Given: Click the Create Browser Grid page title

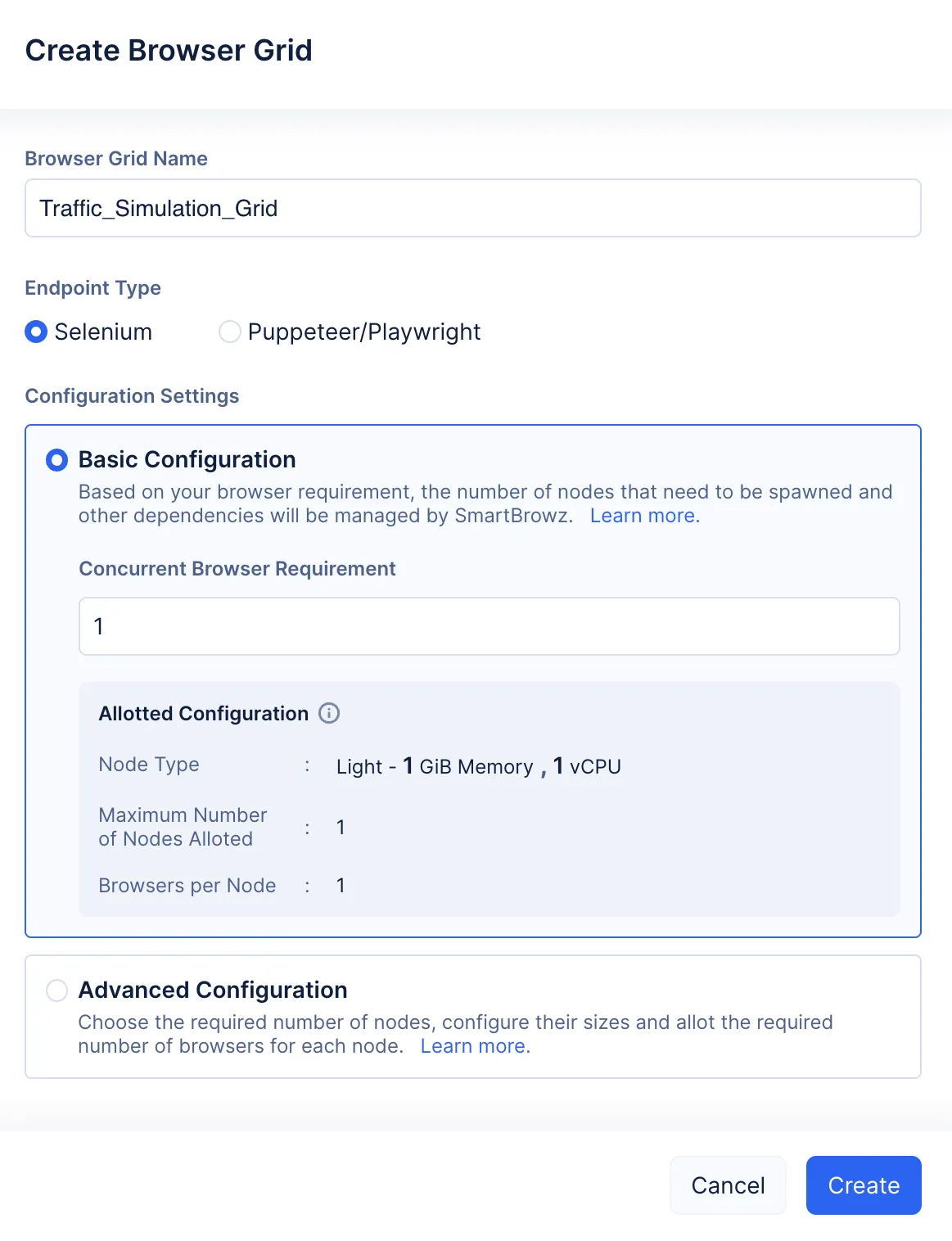Looking at the screenshot, I should (x=169, y=50).
